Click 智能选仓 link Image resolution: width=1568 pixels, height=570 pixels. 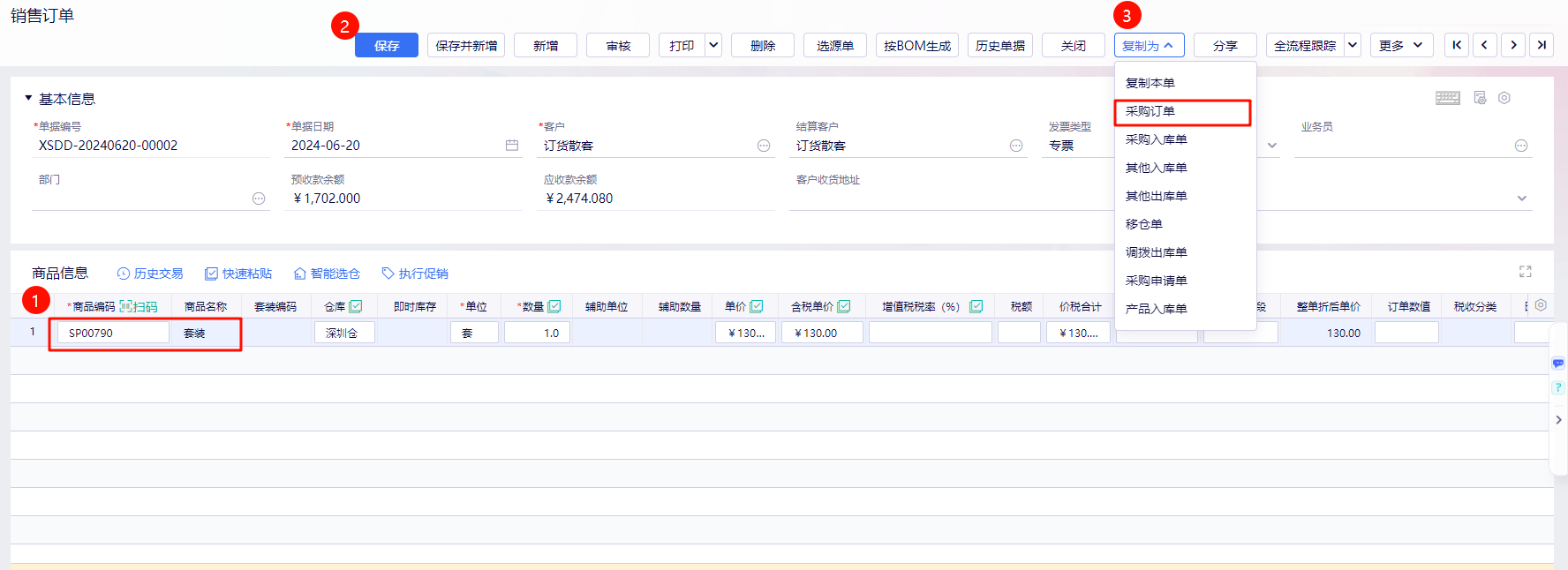pos(327,274)
